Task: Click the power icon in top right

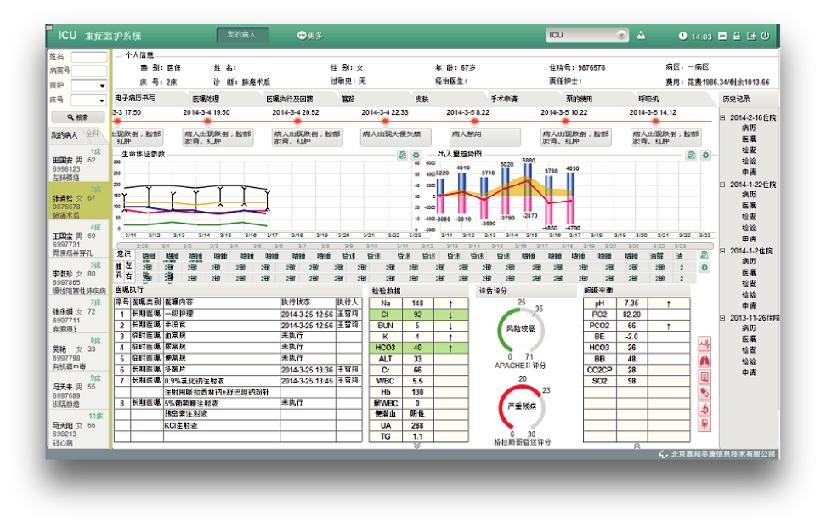Action: (766, 35)
